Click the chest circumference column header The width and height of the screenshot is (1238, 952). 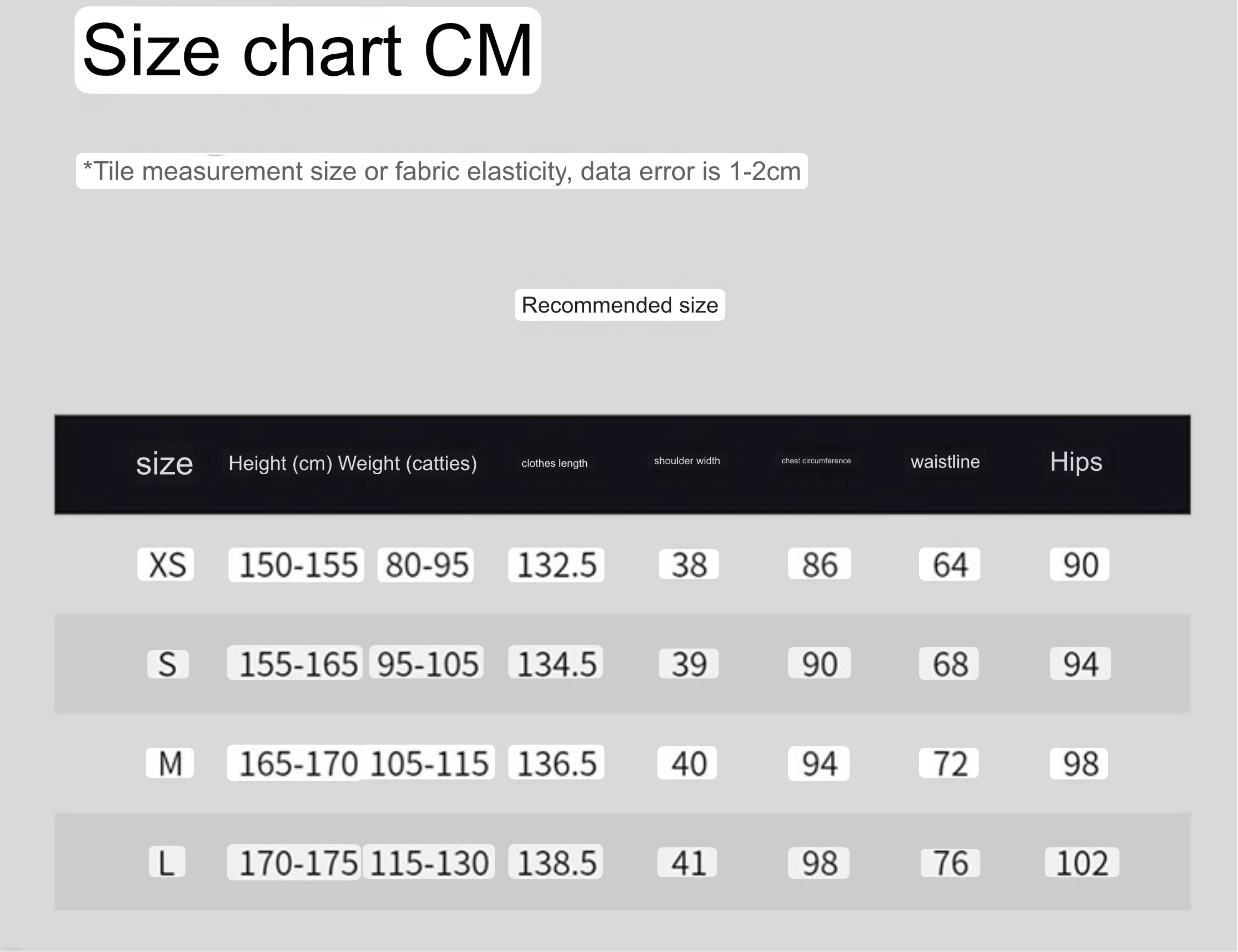[x=816, y=461]
